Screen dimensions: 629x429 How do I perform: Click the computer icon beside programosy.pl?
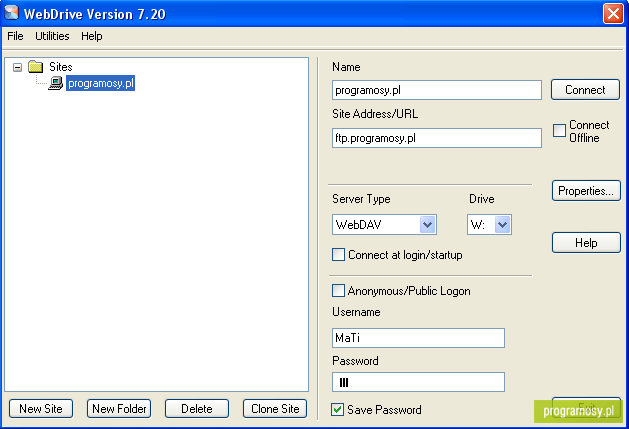pos(55,83)
